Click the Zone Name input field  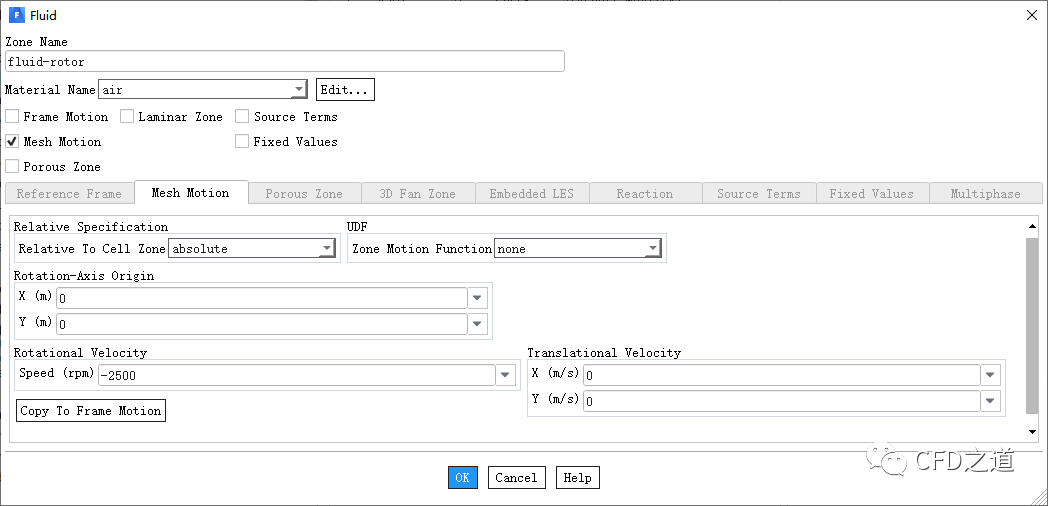285,62
